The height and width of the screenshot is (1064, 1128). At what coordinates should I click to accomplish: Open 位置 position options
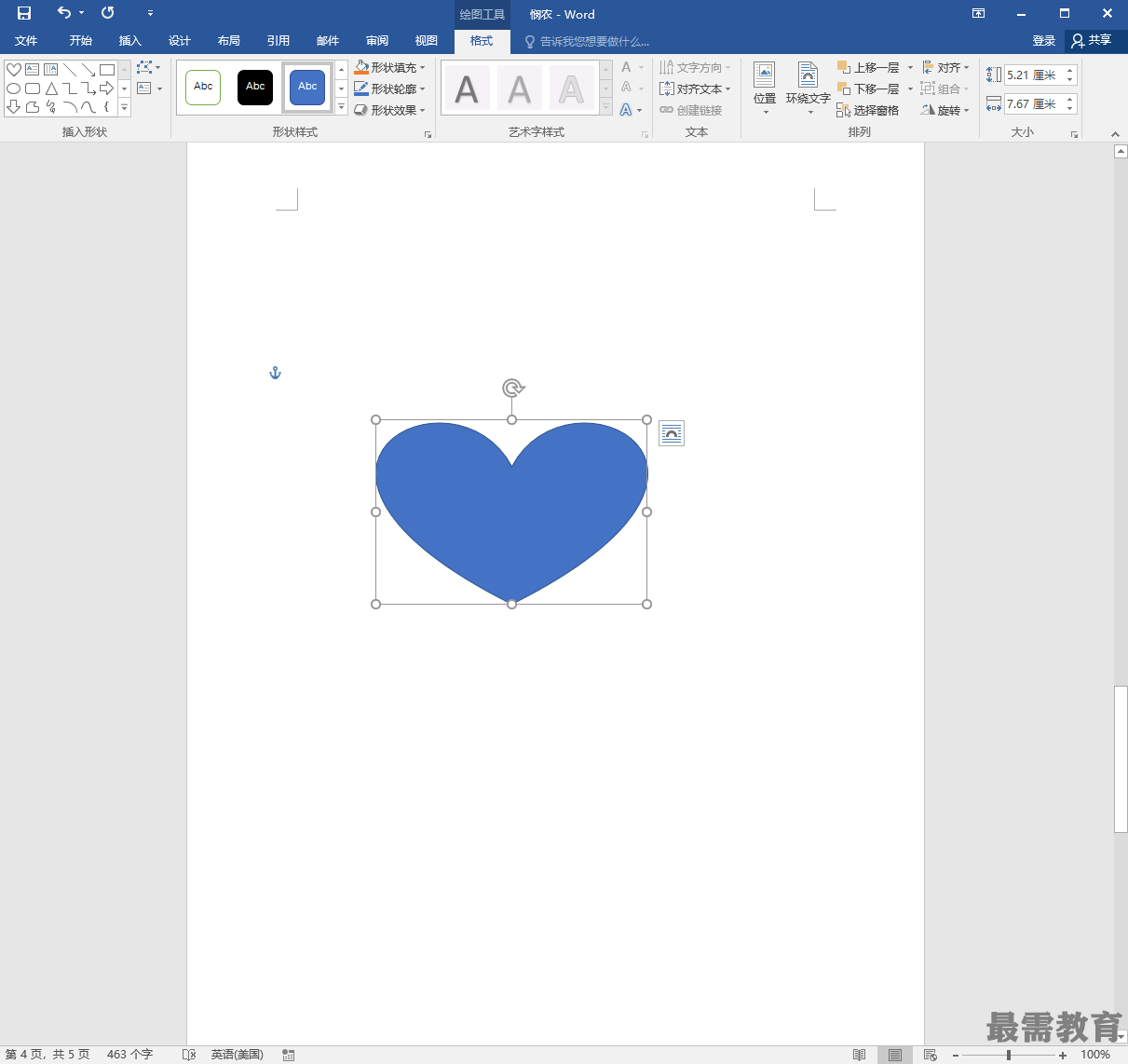click(765, 89)
